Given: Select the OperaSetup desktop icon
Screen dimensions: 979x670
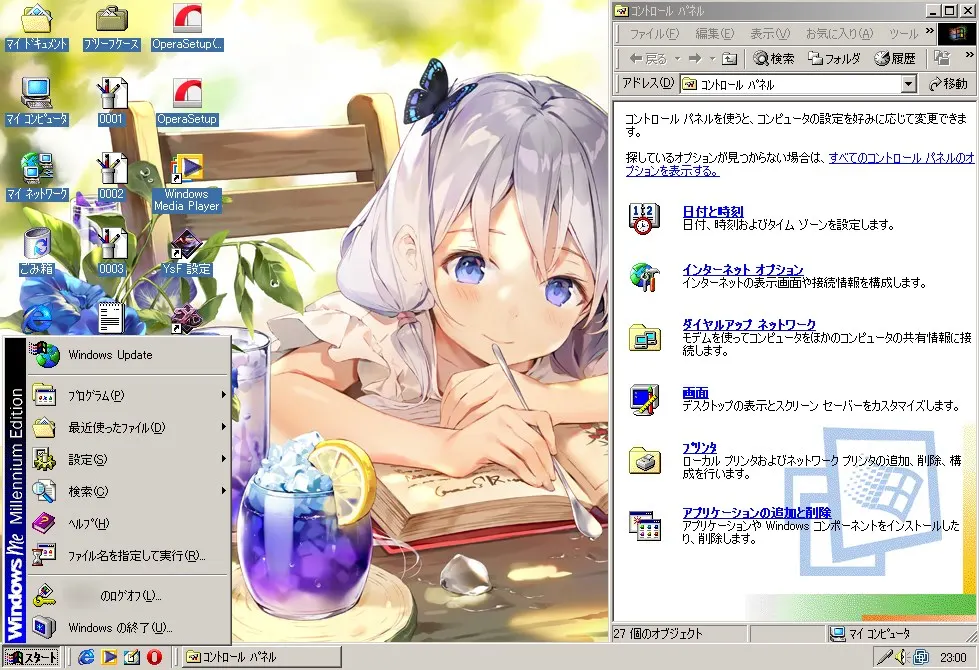Looking at the screenshot, I should click(x=187, y=102).
